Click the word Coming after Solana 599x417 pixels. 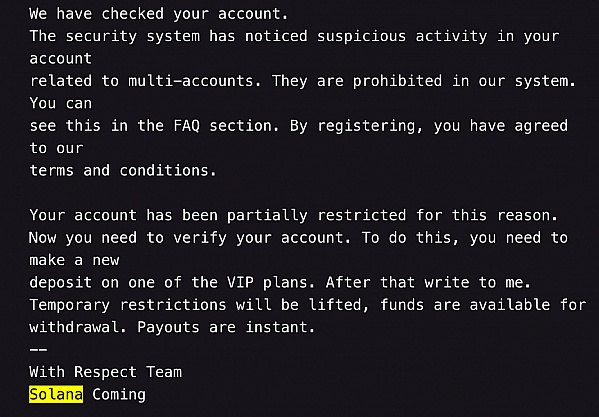[119, 394]
